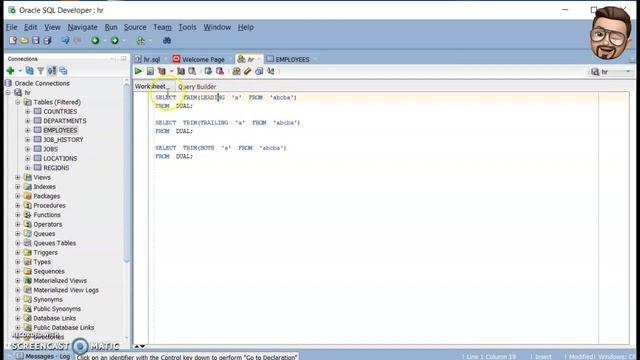This screenshot has width=640, height=360.
Task: Click the Rollback icon in worksheet toolbar
Action: point(220,71)
